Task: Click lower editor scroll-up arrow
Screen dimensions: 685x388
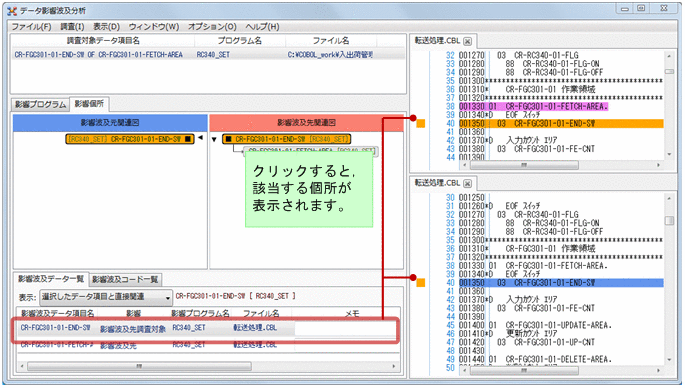Action: 669,199
